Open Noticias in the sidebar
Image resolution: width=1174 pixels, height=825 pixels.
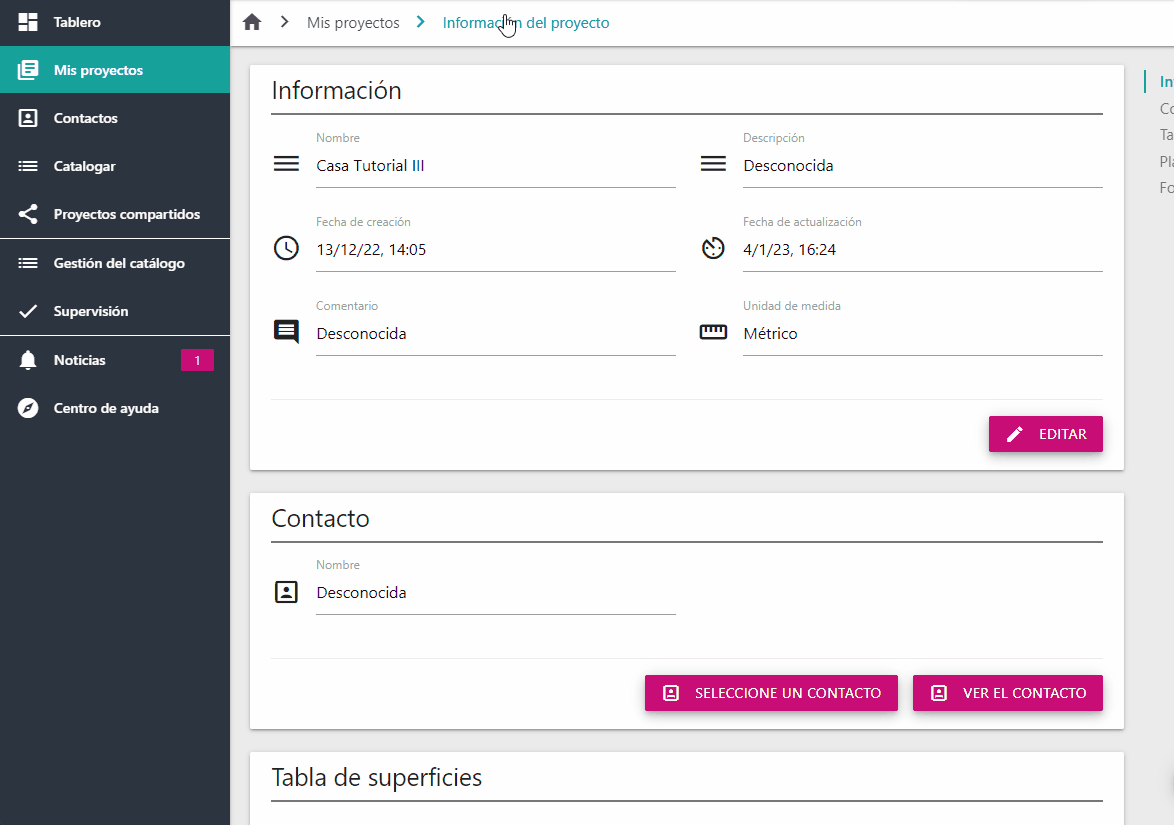click(x=115, y=360)
